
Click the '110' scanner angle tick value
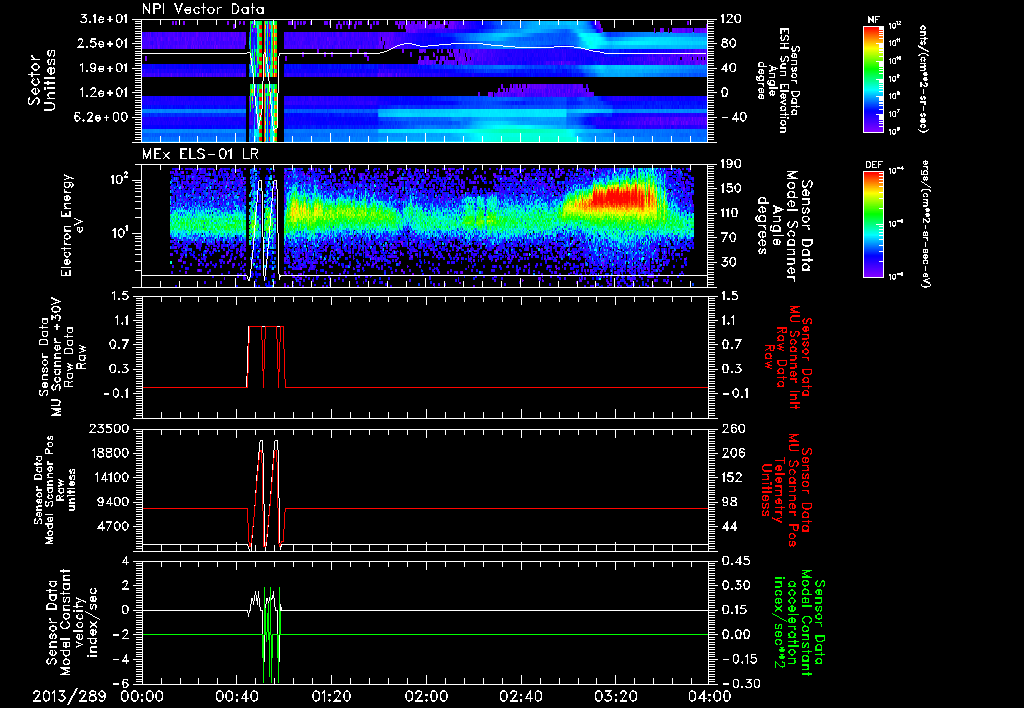[x=731, y=213]
